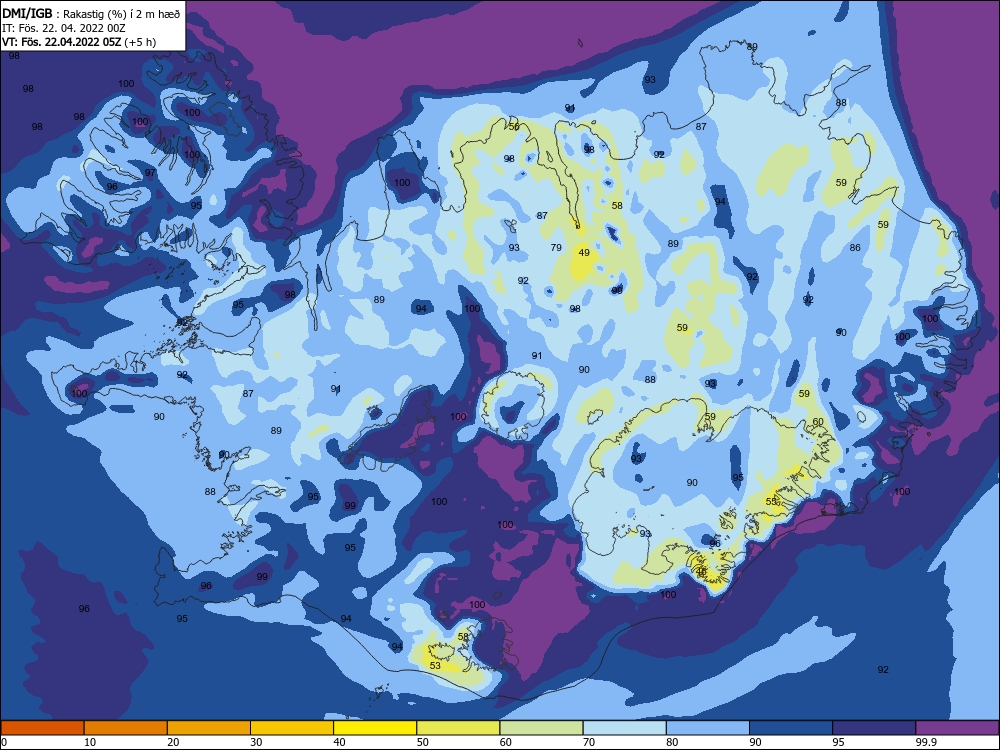This screenshot has height=750, width=1000.
Task: Select the '10' tick label on the color scale
Action: pyautogui.click(x=90, y=742)
